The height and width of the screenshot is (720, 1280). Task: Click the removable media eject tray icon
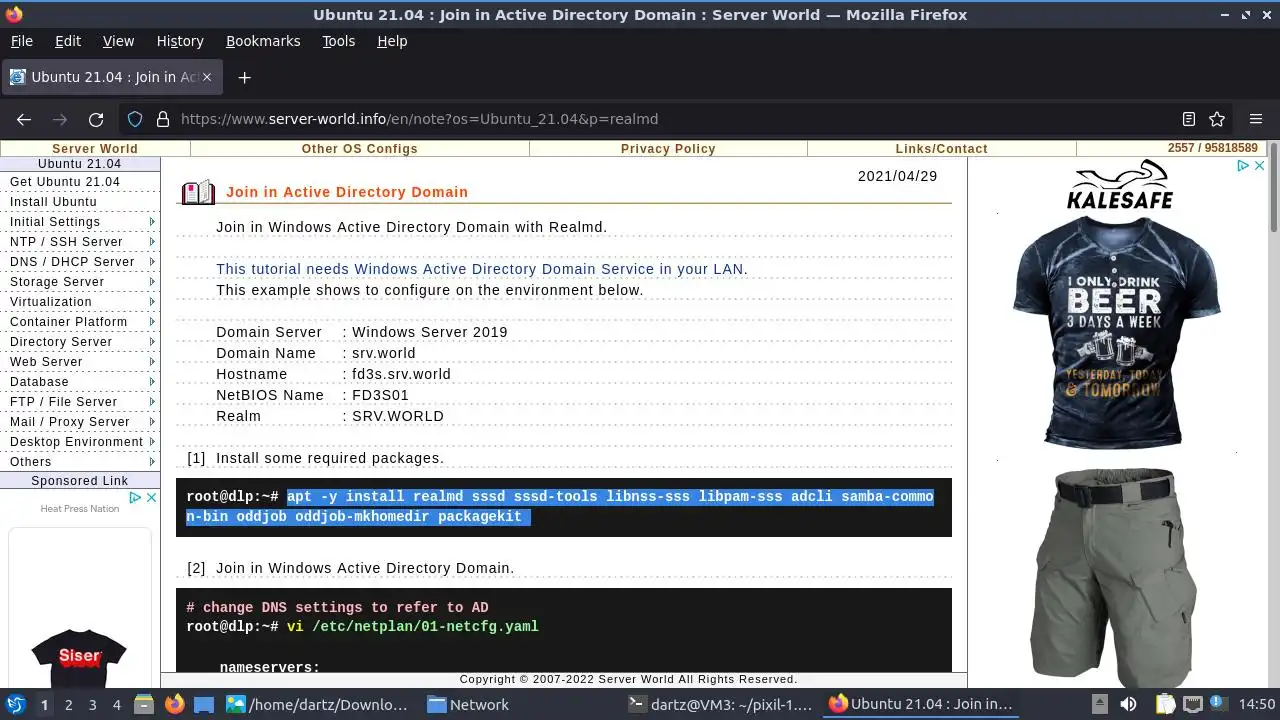coord(1099,704)
